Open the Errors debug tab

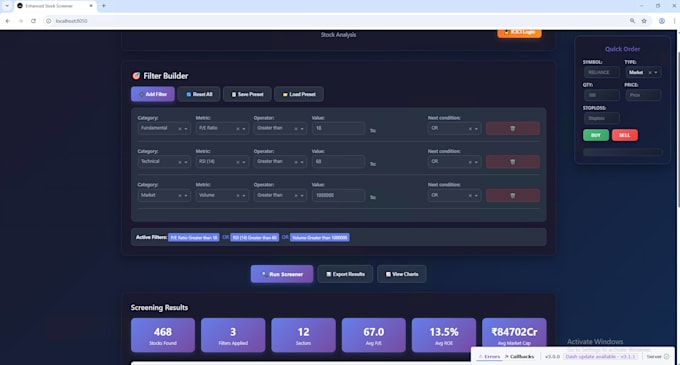click(x=489, y=357)
